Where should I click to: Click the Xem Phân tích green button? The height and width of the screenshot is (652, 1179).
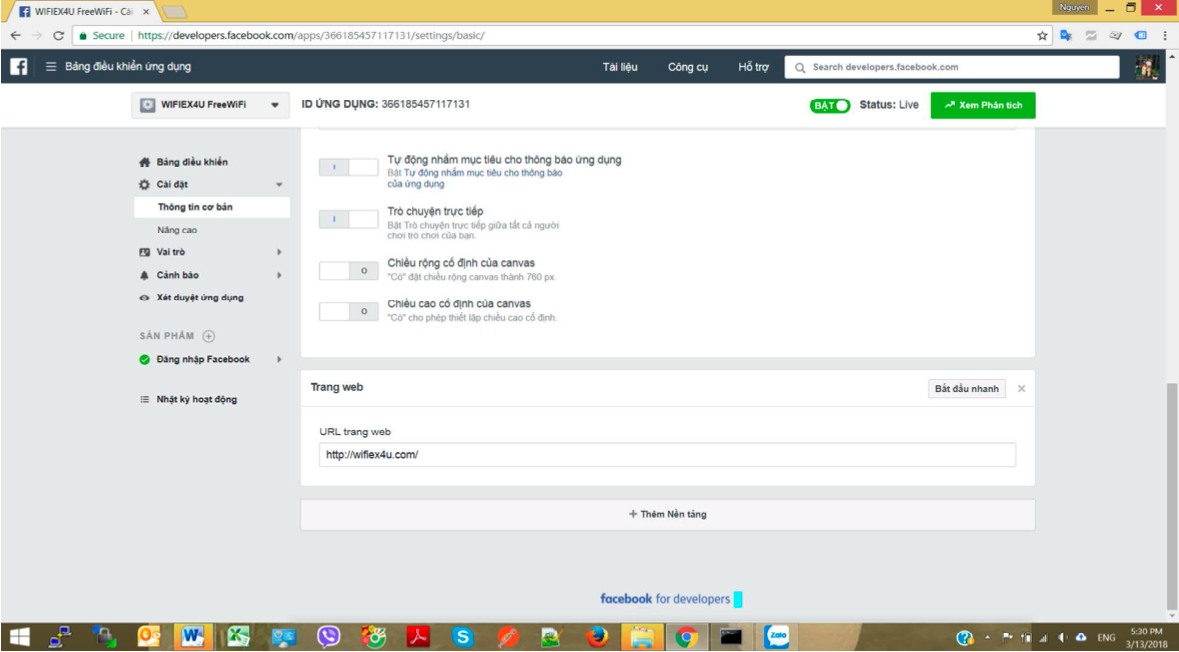pos(983,105)
